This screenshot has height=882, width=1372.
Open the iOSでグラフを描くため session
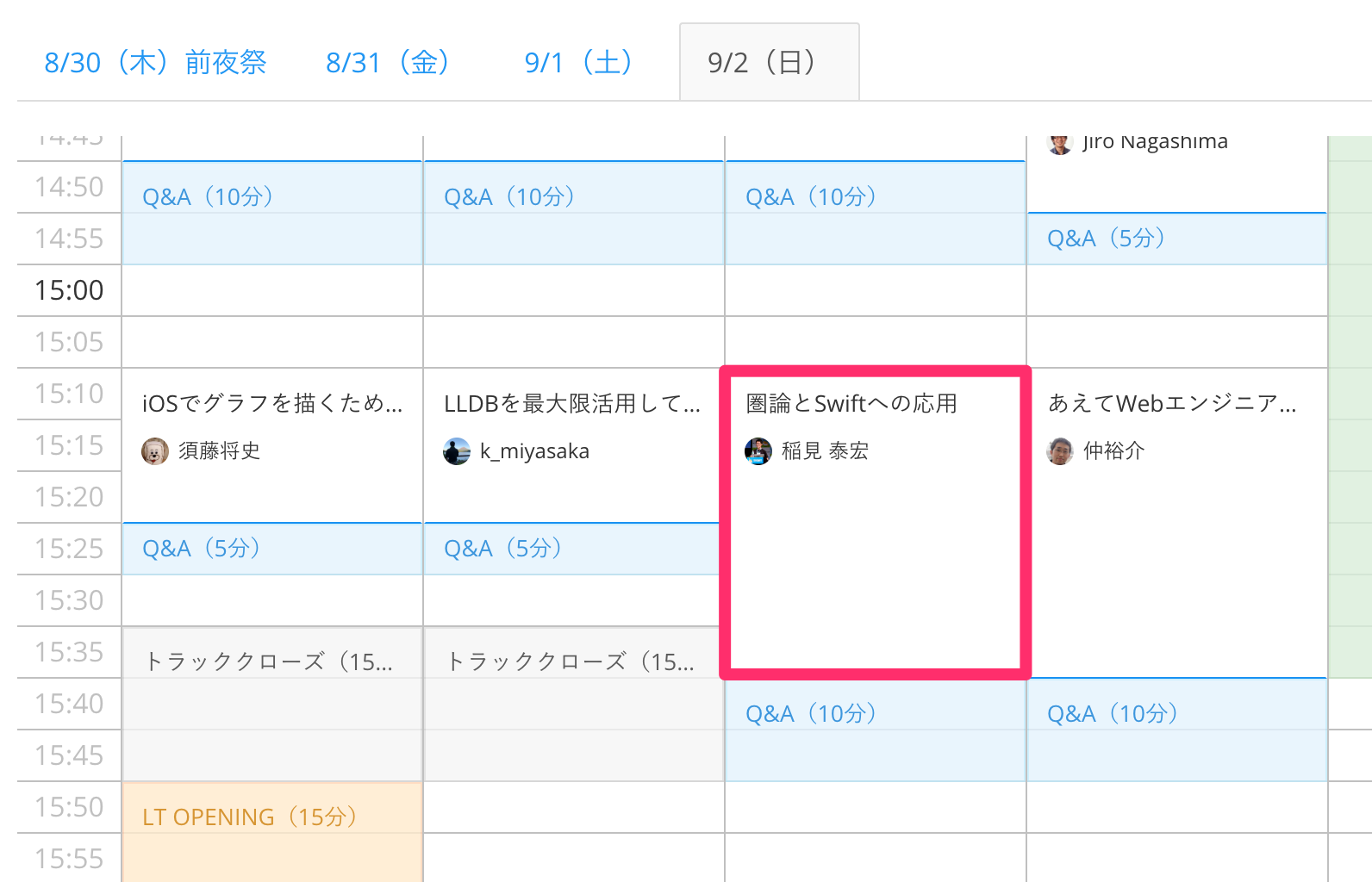point(272,403)
